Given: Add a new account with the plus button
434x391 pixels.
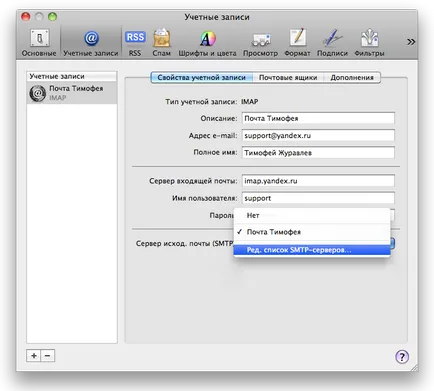Looking at the screenshot, I should click(34, 356).
